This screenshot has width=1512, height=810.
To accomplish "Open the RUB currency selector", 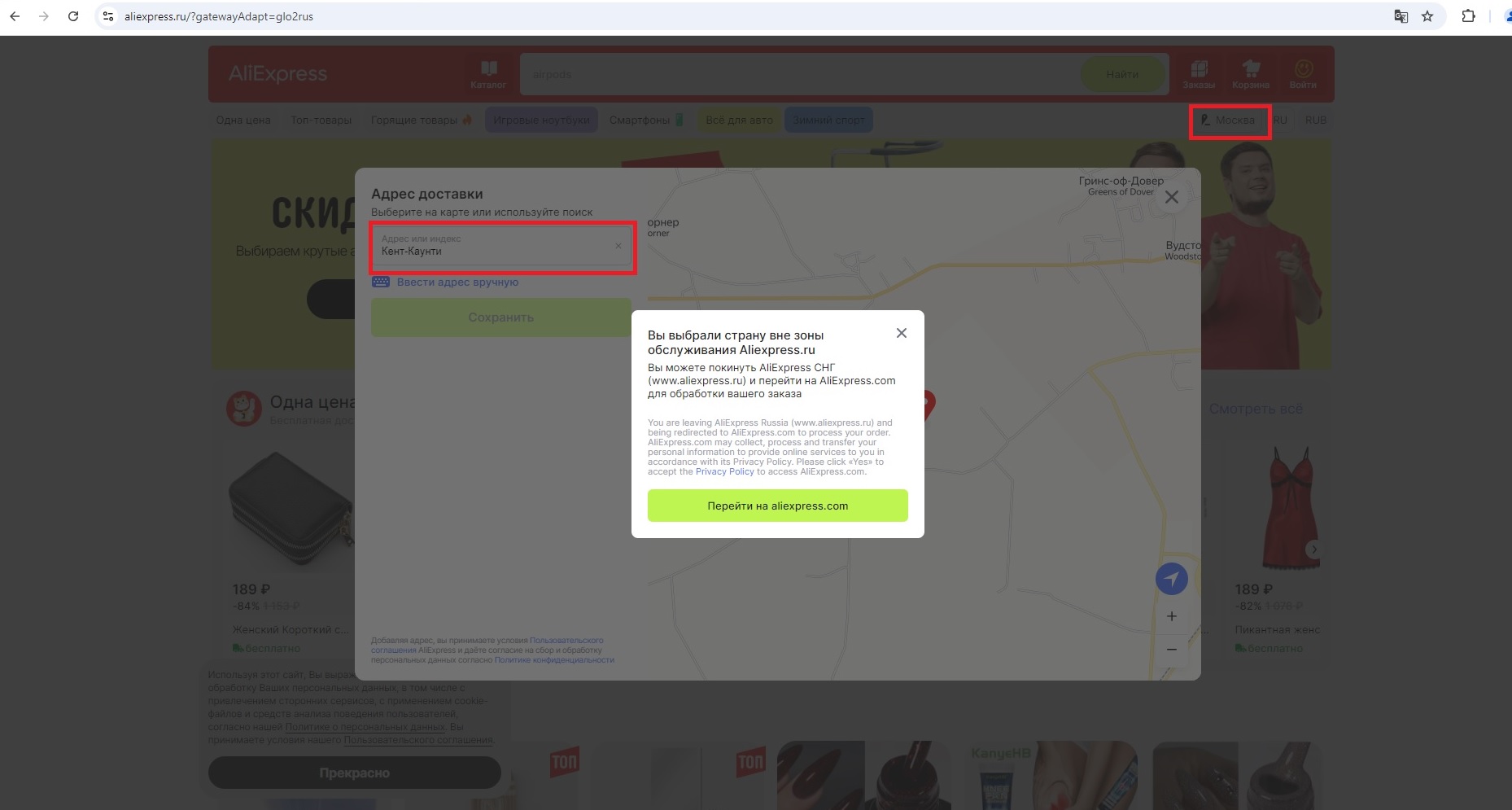I will 1316,120.
